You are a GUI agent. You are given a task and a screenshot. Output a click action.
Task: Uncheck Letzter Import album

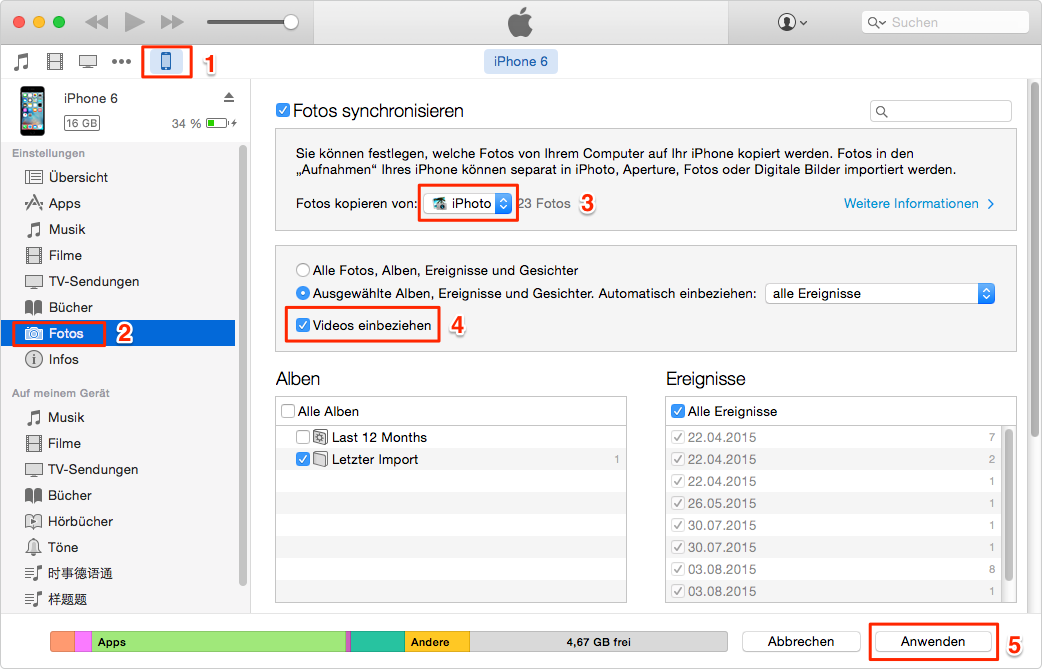[x=302, y=459]
